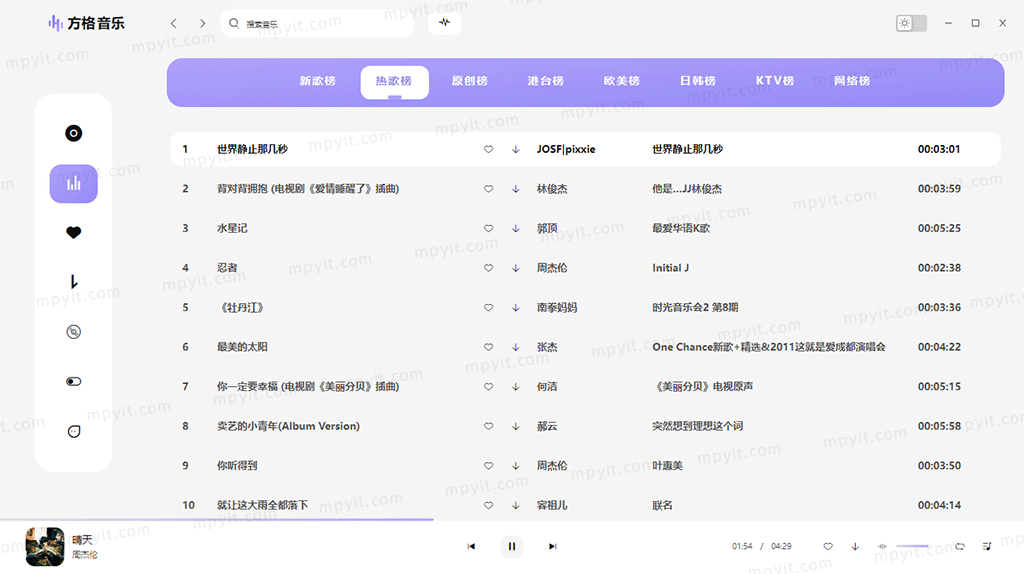
Task: Click the artist 南拳妈妈
Action: (x=556, y=308)
